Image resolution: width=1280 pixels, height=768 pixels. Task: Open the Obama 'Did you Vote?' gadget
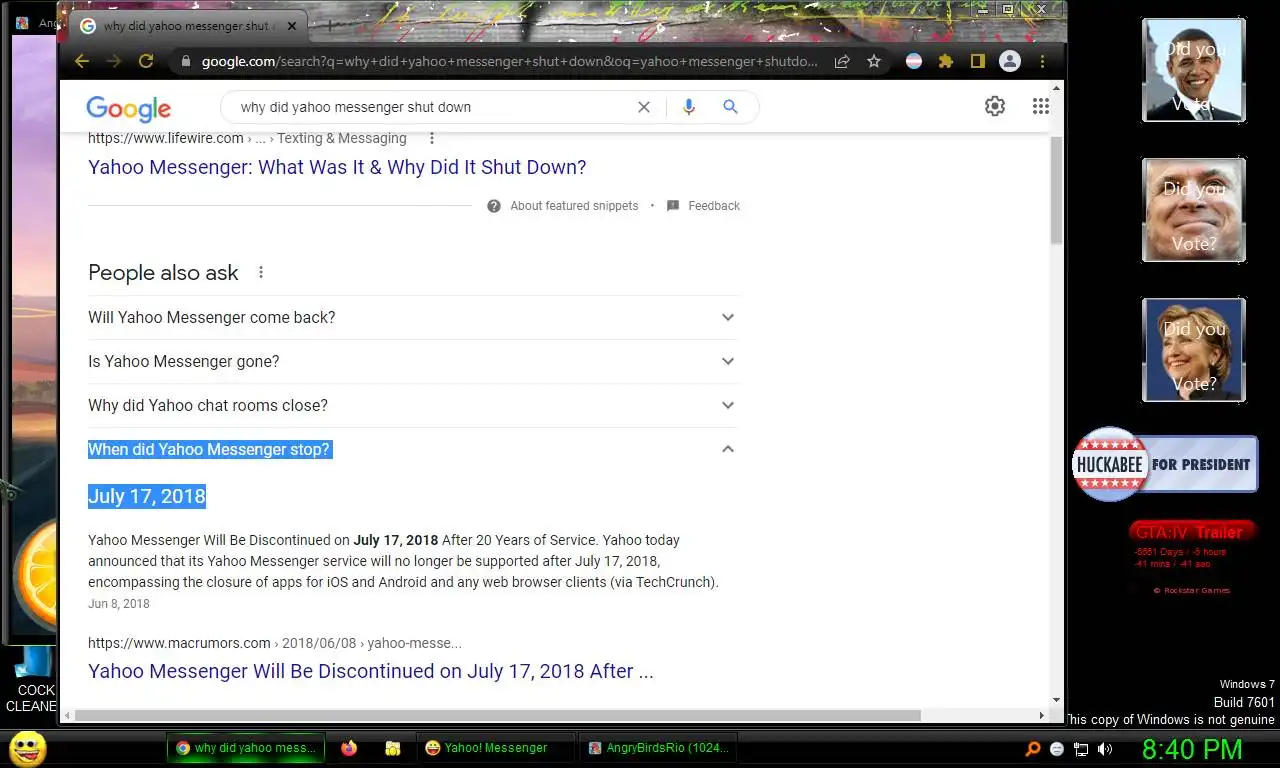[x=1194, y=70]
